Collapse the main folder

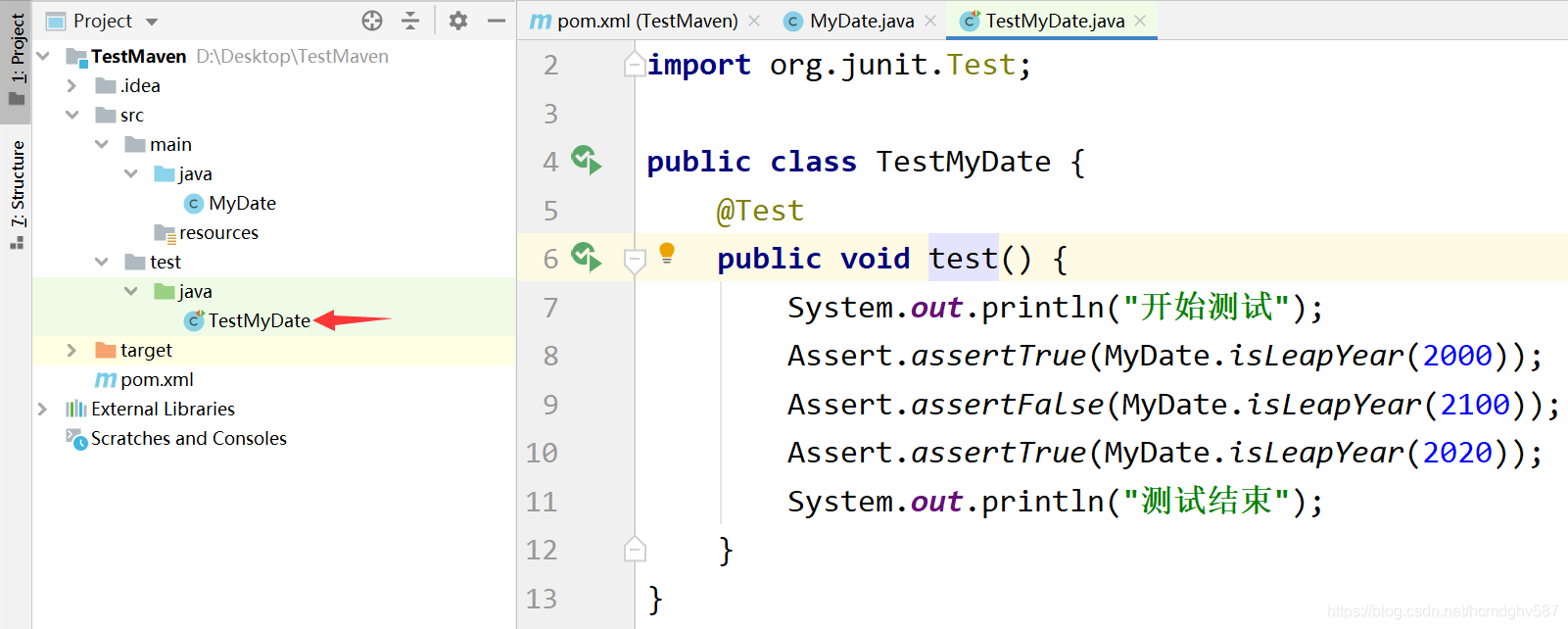[102, 144]
